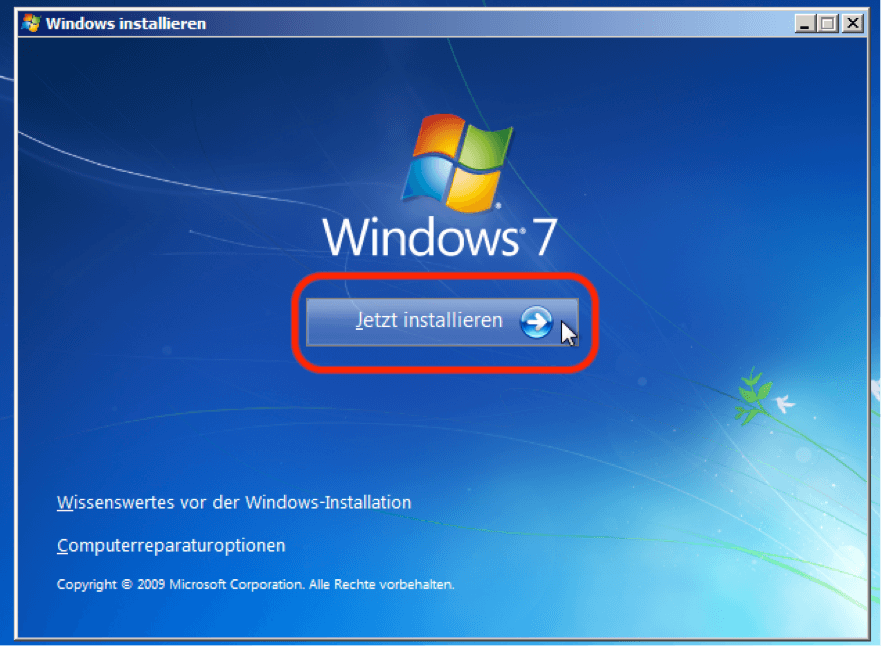881x646 pixels.
Task: Click the white flower graphic near the plant
Action: click(784, 404)
